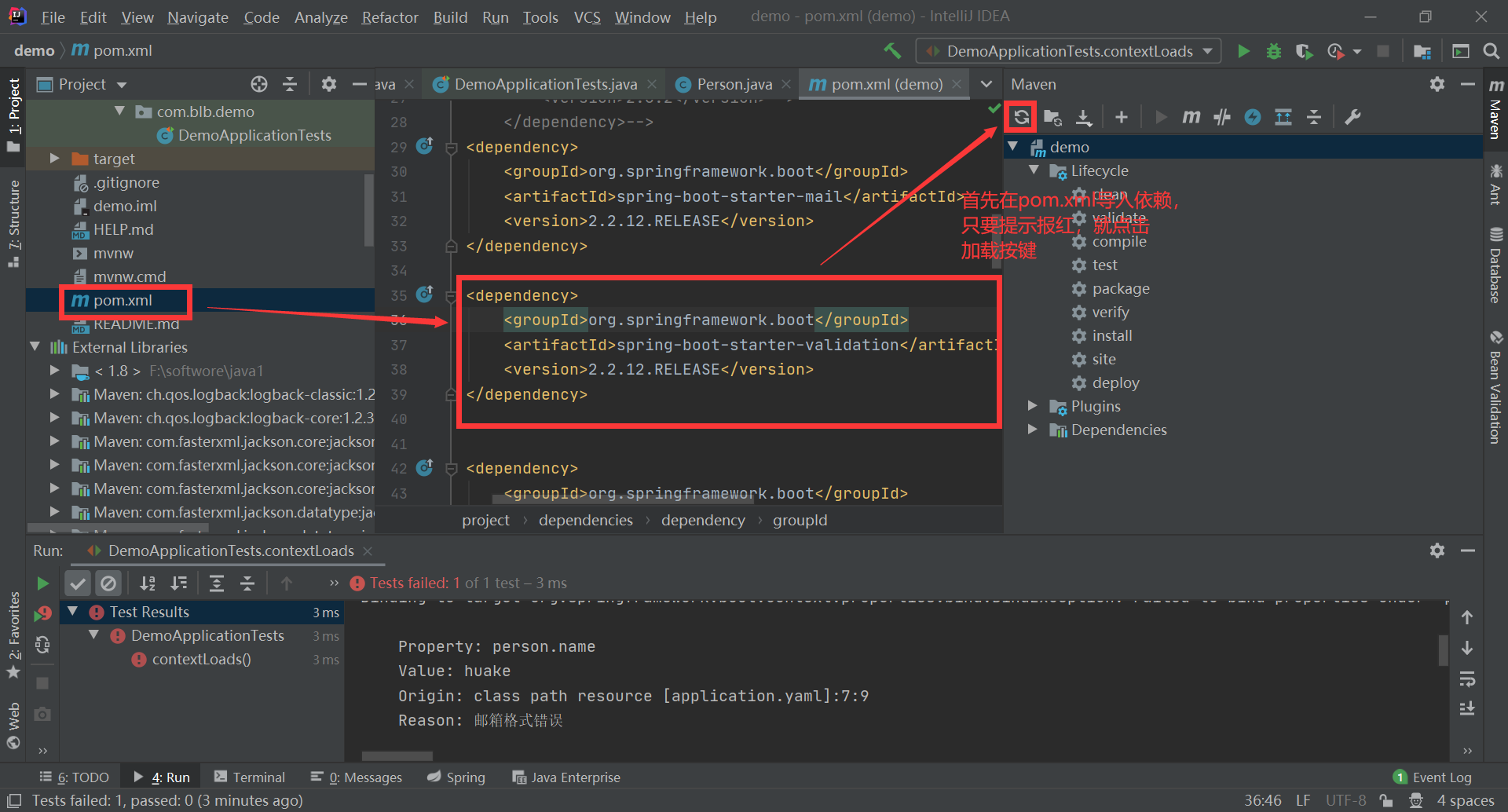The image size is (1508, 812).
Task: Expand the Plugins node in Maven
Action: coord(1034,406)
